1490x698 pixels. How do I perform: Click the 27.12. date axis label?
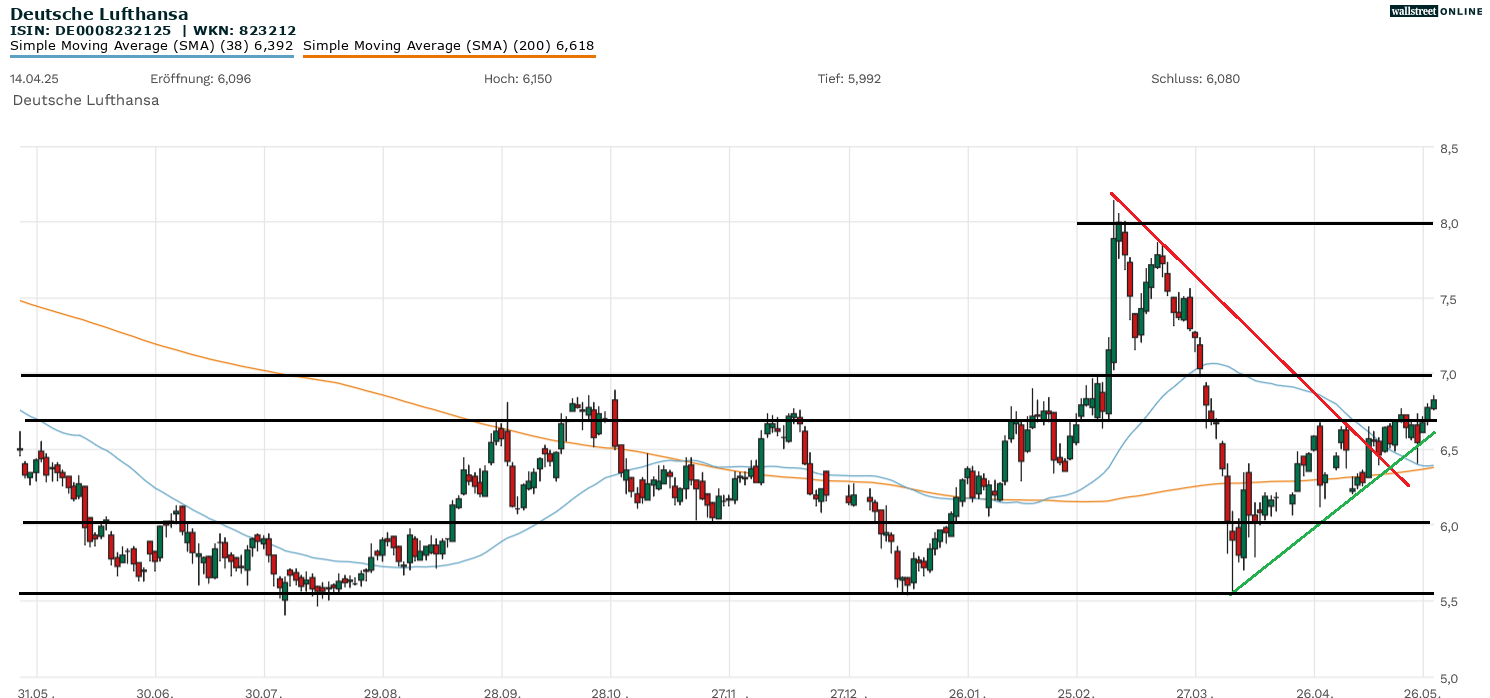(x=848, y=692)
